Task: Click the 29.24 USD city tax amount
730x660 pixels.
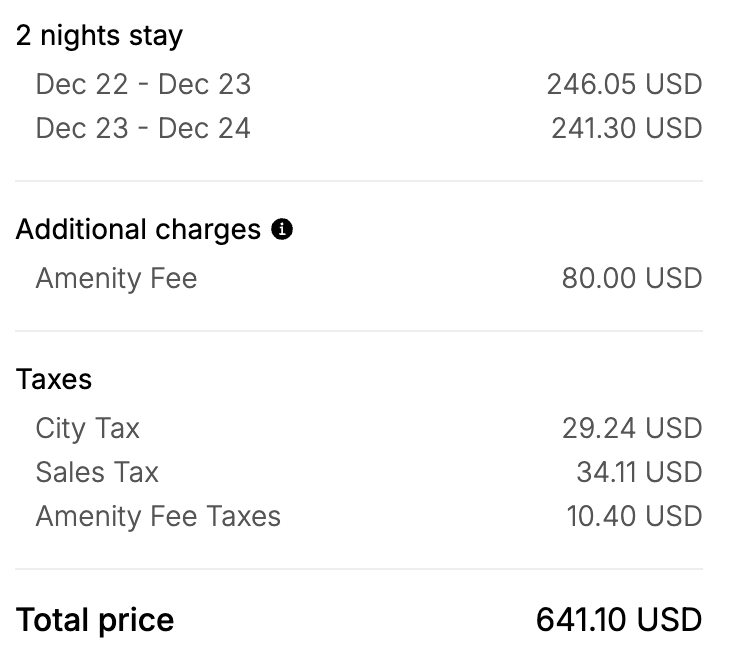Action: point(632,428)
